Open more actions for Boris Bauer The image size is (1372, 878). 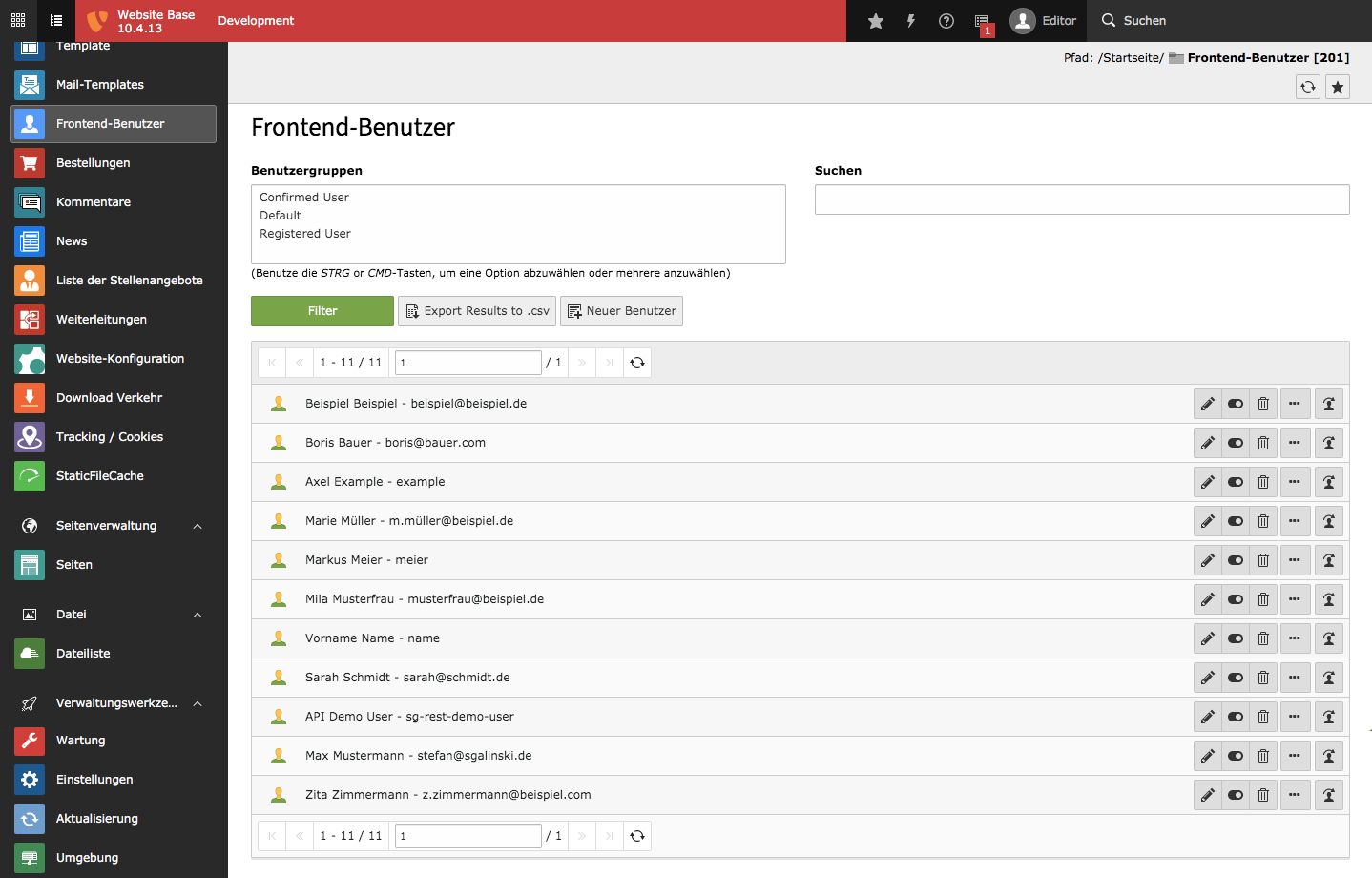pyautogui.click(x=1295, y=443)
